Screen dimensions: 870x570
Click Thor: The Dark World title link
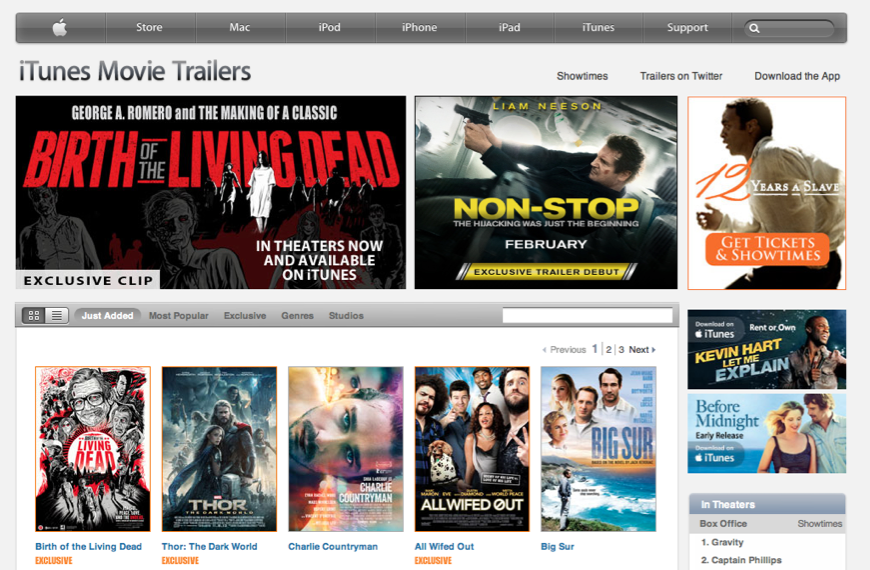209,547
